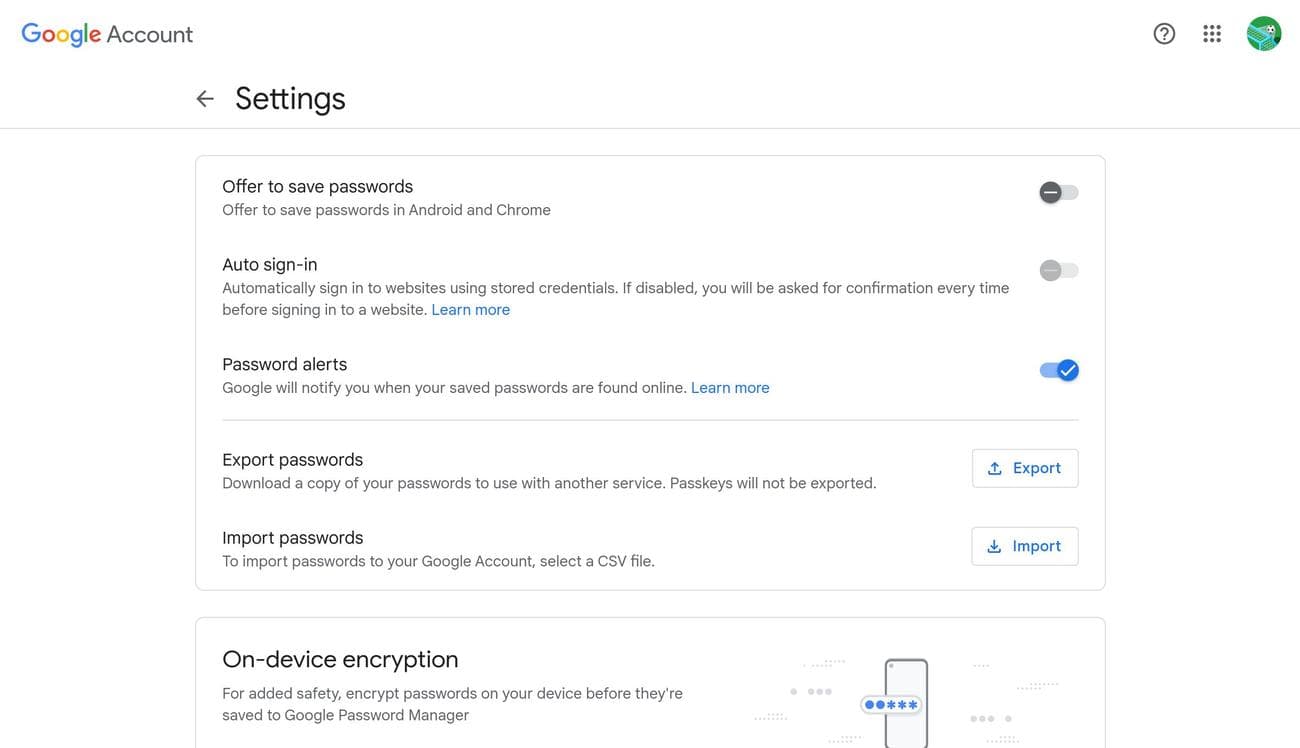1300x748 pixels.
Task: Open the Account menu item
Action: 148,31
